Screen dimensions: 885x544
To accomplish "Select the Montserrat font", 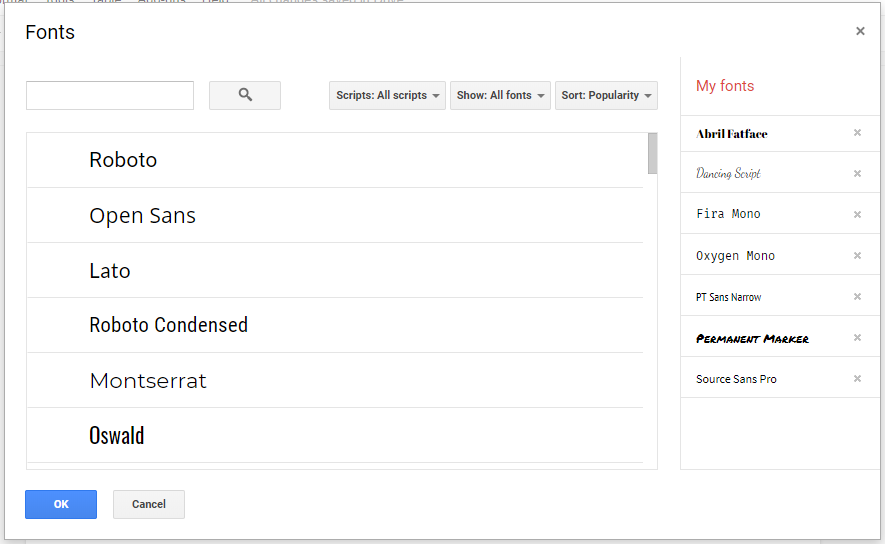I will tap(335, 380).
